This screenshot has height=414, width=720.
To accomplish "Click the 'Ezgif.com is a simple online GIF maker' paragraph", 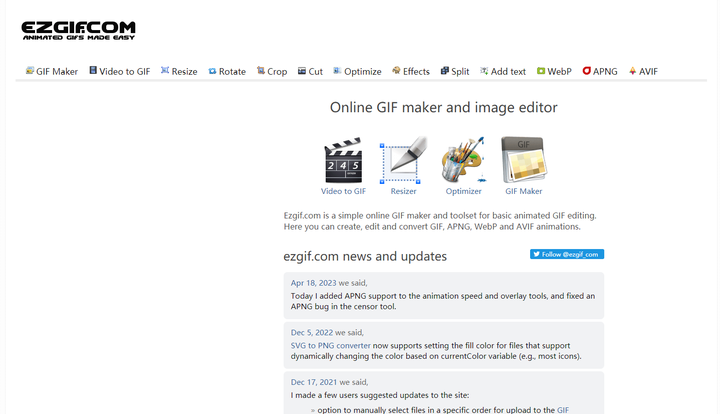I will click(x=440, y=221).
